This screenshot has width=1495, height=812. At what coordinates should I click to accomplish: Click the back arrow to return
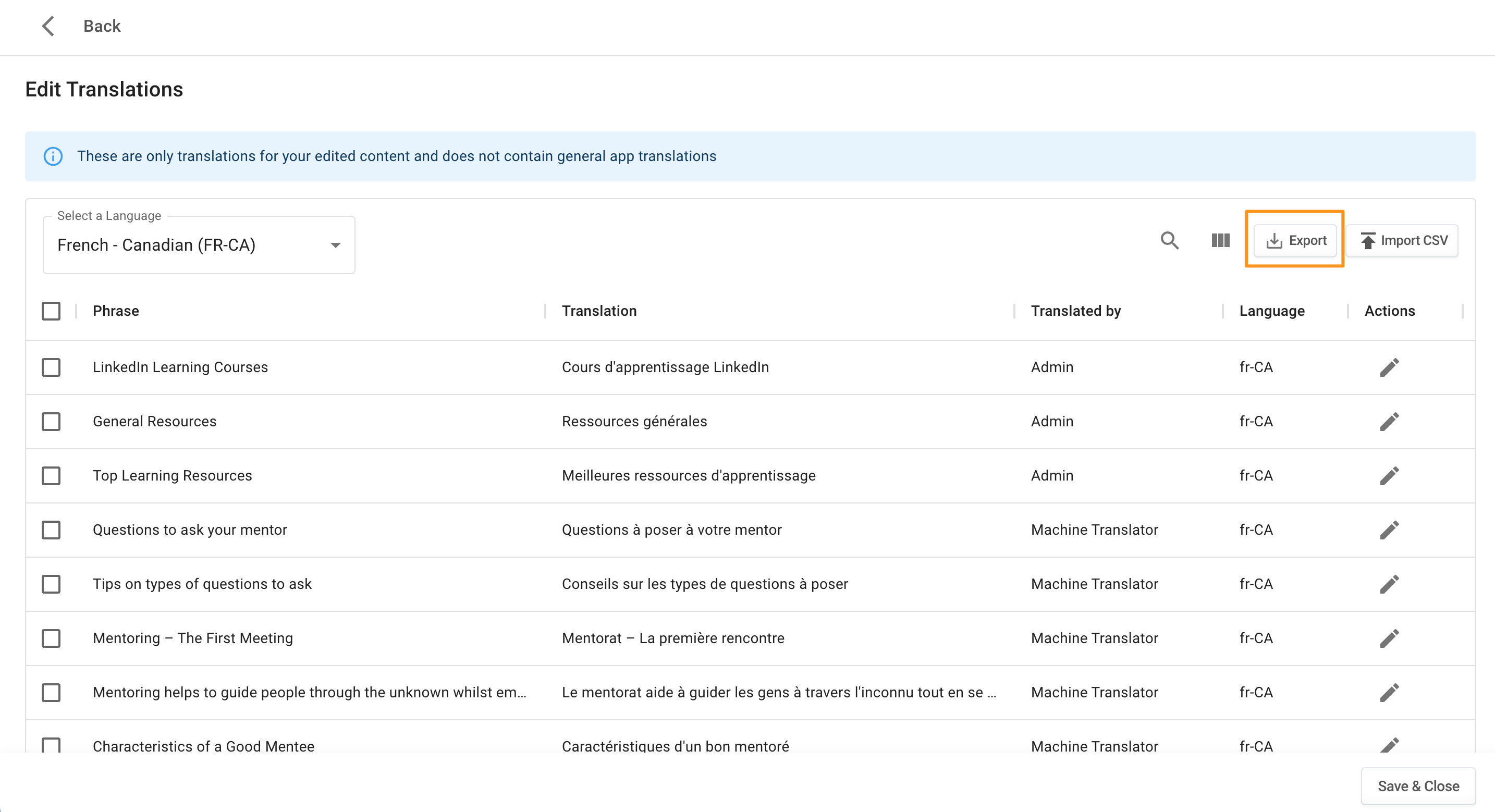pos(49,26)
